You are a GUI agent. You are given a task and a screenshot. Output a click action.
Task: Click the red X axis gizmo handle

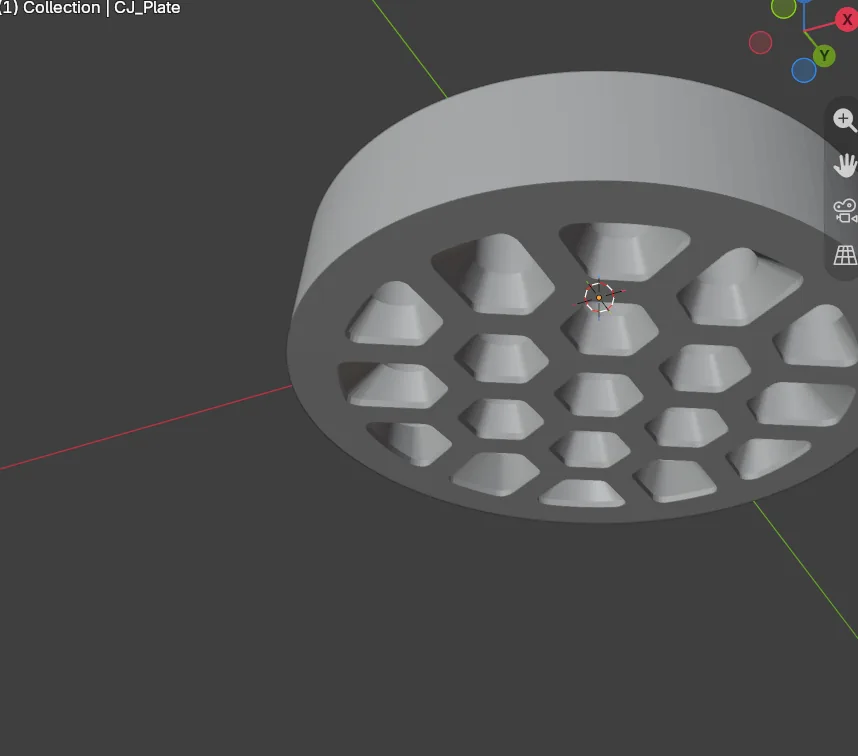point(847,19)
